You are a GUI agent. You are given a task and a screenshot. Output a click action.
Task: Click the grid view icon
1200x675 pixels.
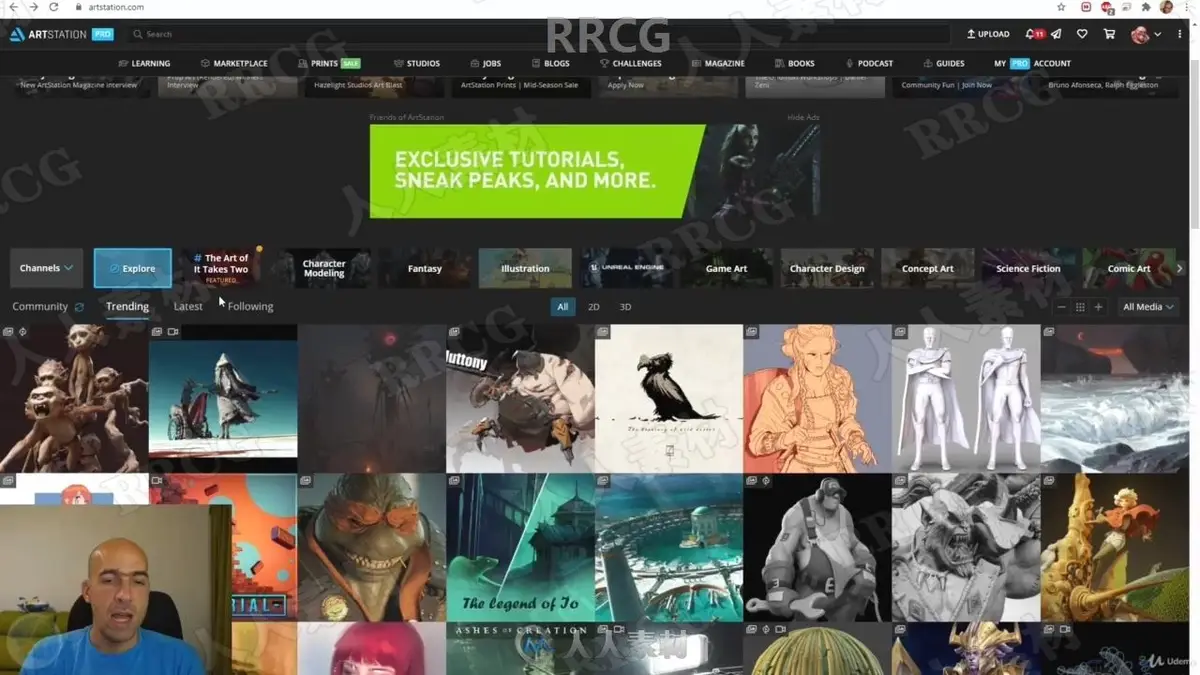pos(1080,307)
